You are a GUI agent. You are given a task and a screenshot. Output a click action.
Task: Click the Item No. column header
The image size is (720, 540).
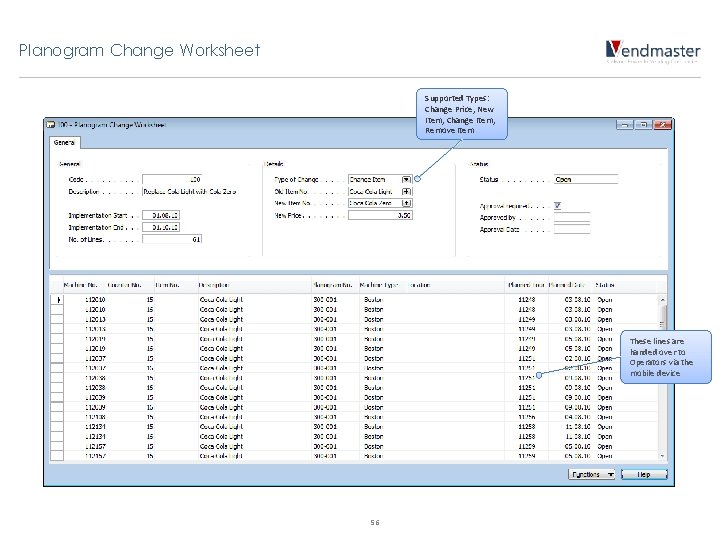[175, 285]
